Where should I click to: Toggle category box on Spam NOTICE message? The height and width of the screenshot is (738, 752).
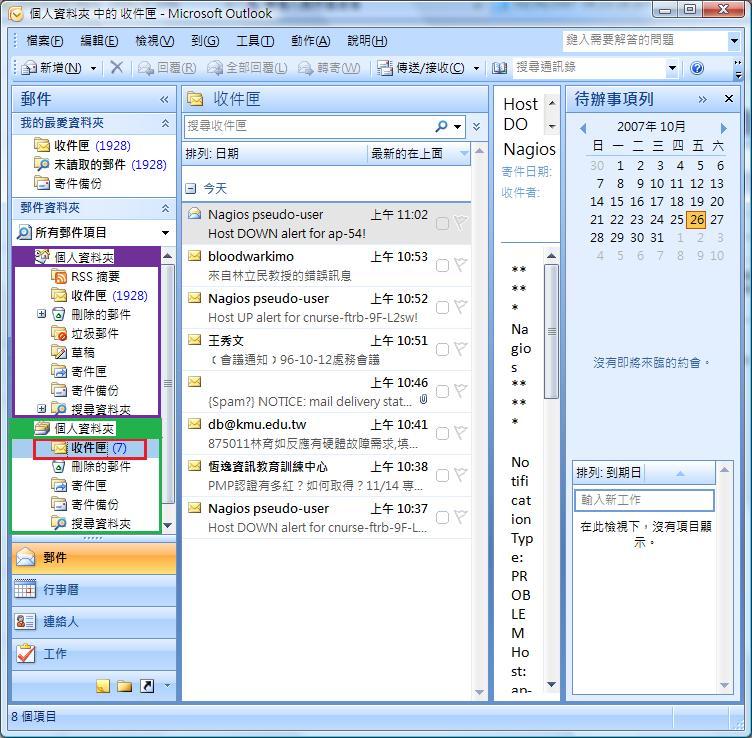click(442, 391)
